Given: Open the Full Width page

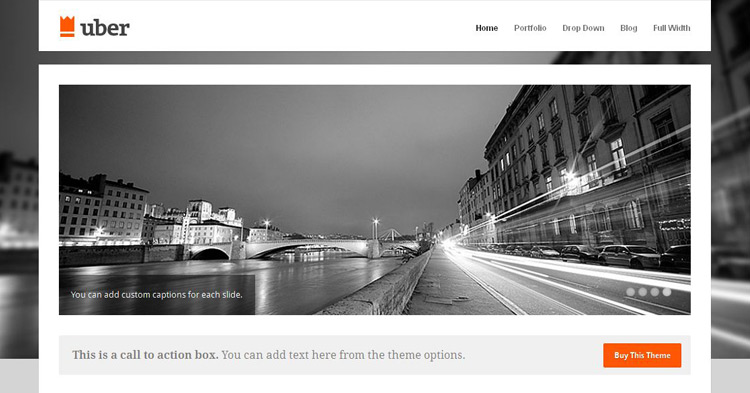Looking at the screenshot, I should 672,28.
